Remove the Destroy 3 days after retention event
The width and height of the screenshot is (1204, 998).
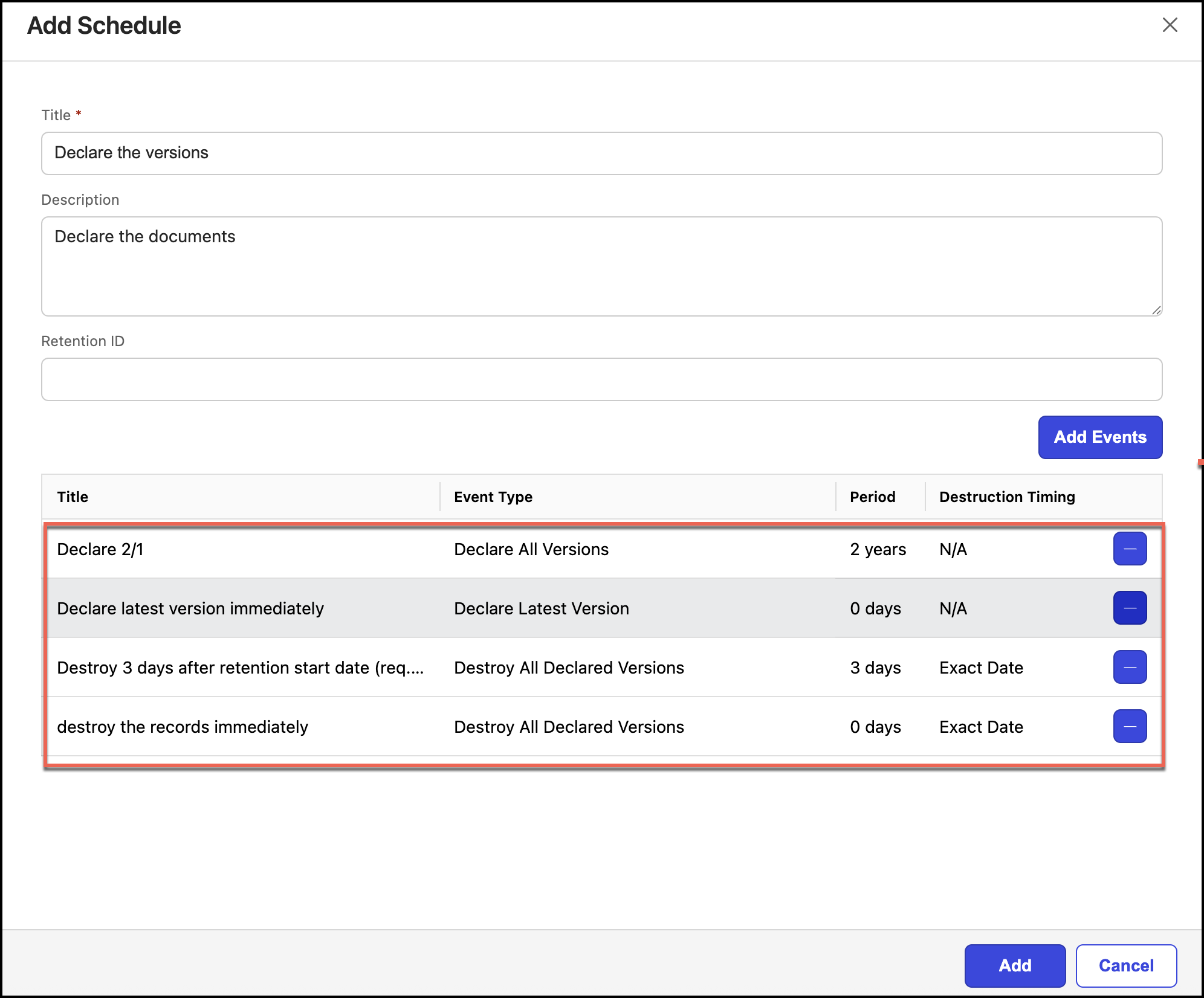(x=1130, y=667)
